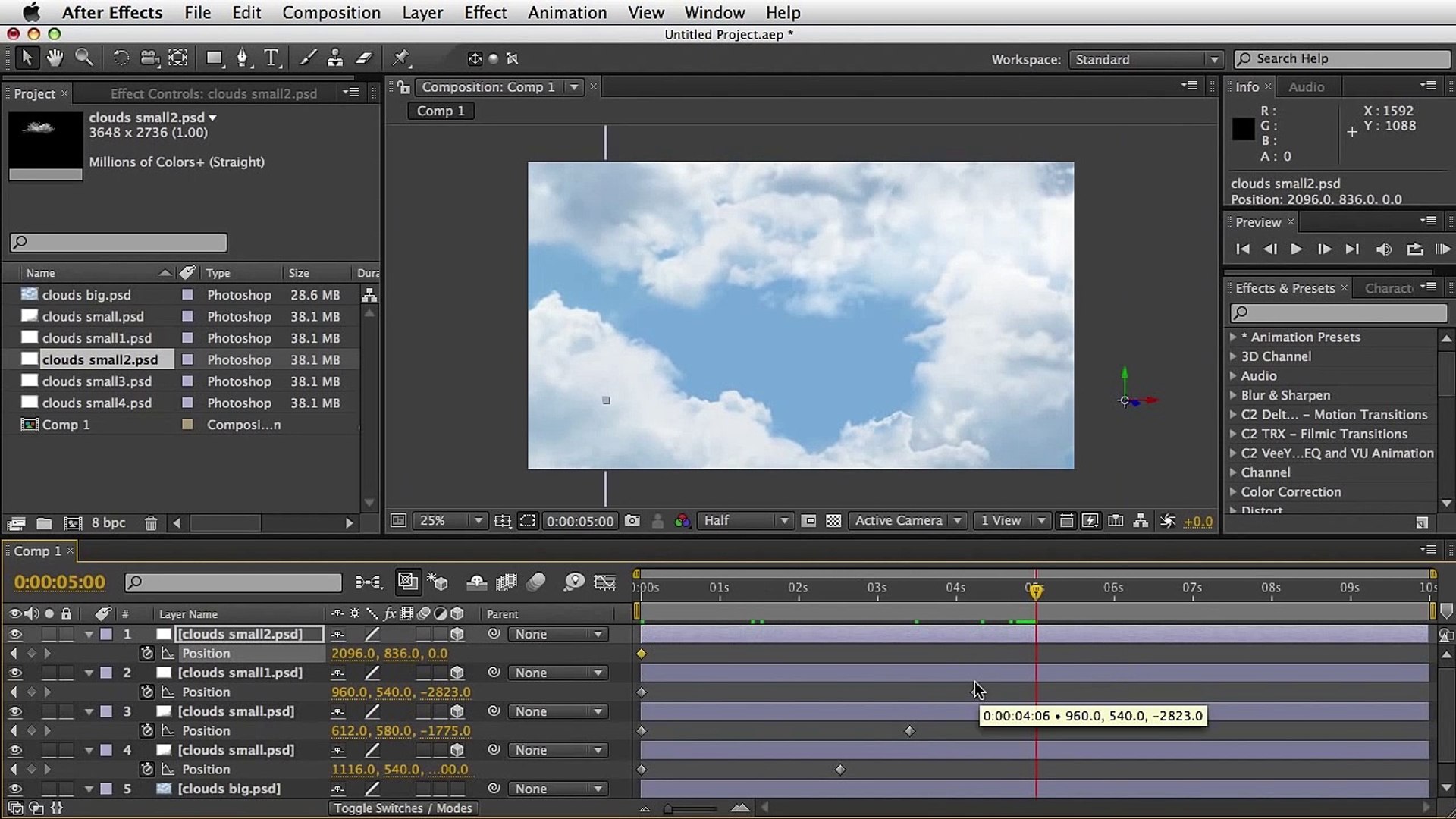The height and width of the screenshot is (819, 1456).
Task: Switch to the Audio panel tab
Action: point(1306,86)
